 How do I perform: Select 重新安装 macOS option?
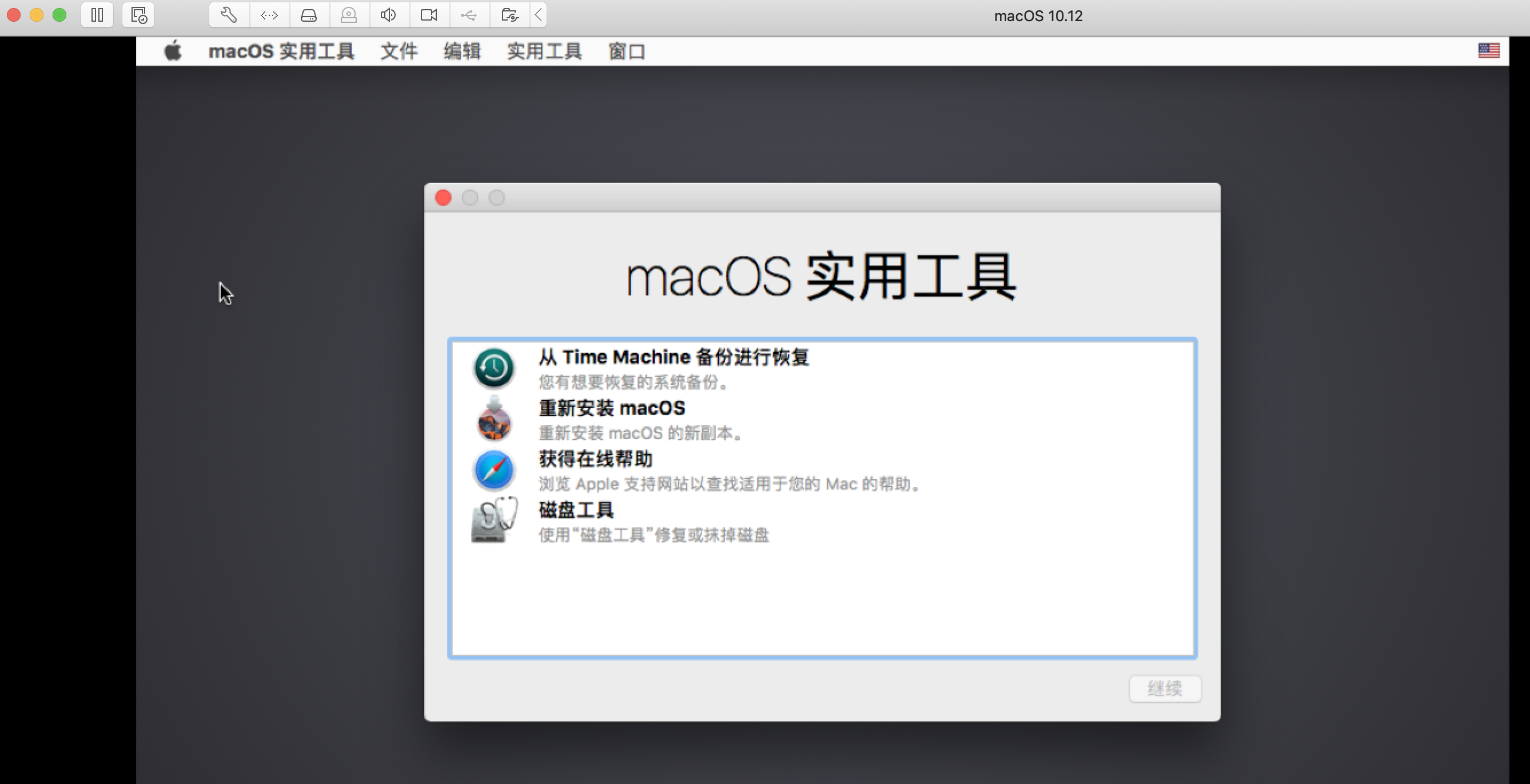[612, 419]
